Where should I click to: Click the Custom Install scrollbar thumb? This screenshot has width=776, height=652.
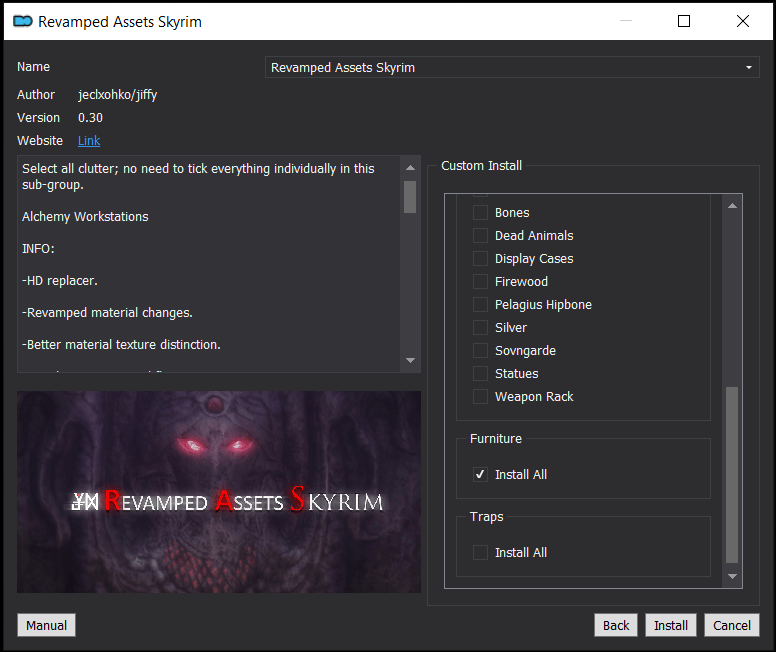point(732,475)
